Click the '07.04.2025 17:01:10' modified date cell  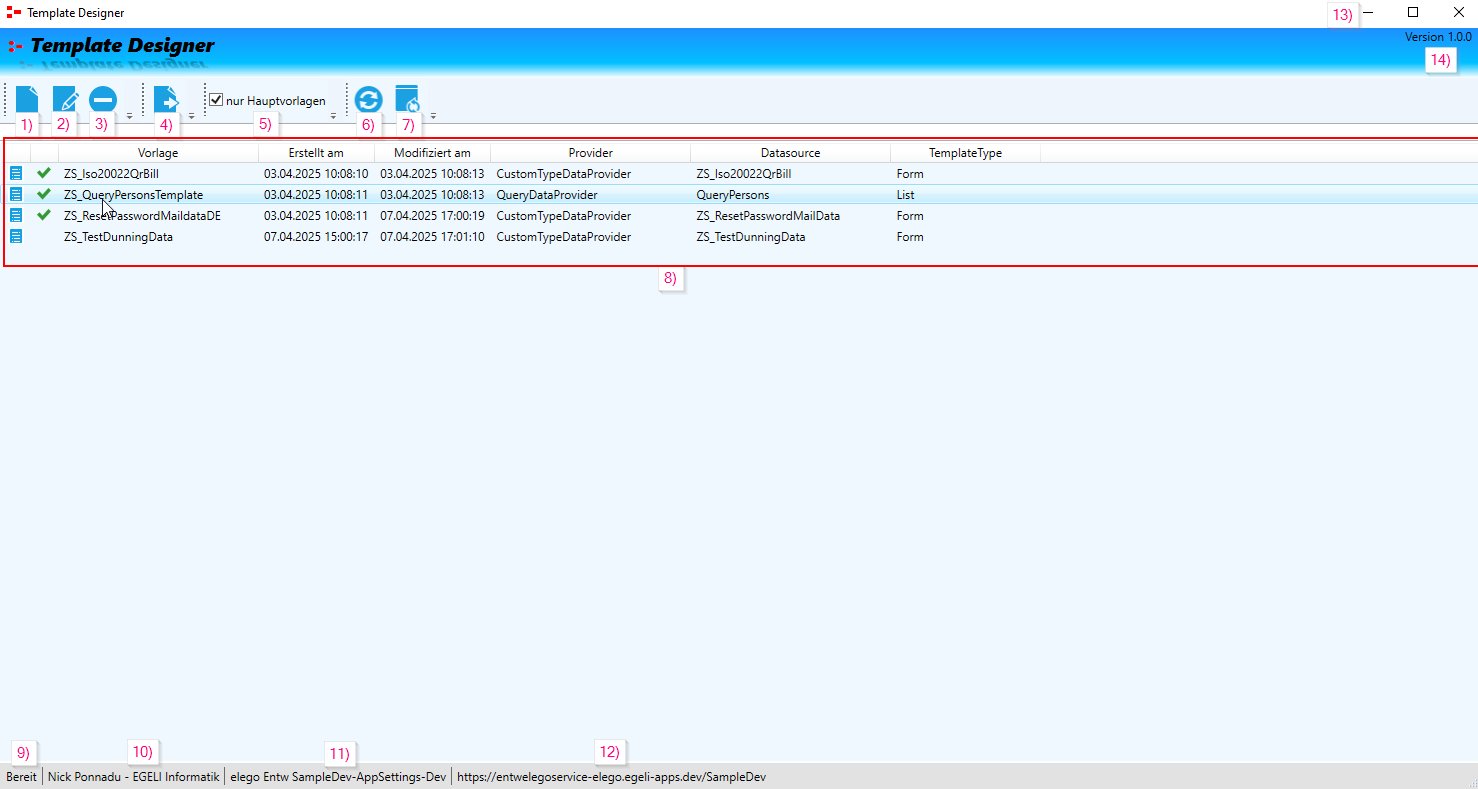tap(432, 237)
